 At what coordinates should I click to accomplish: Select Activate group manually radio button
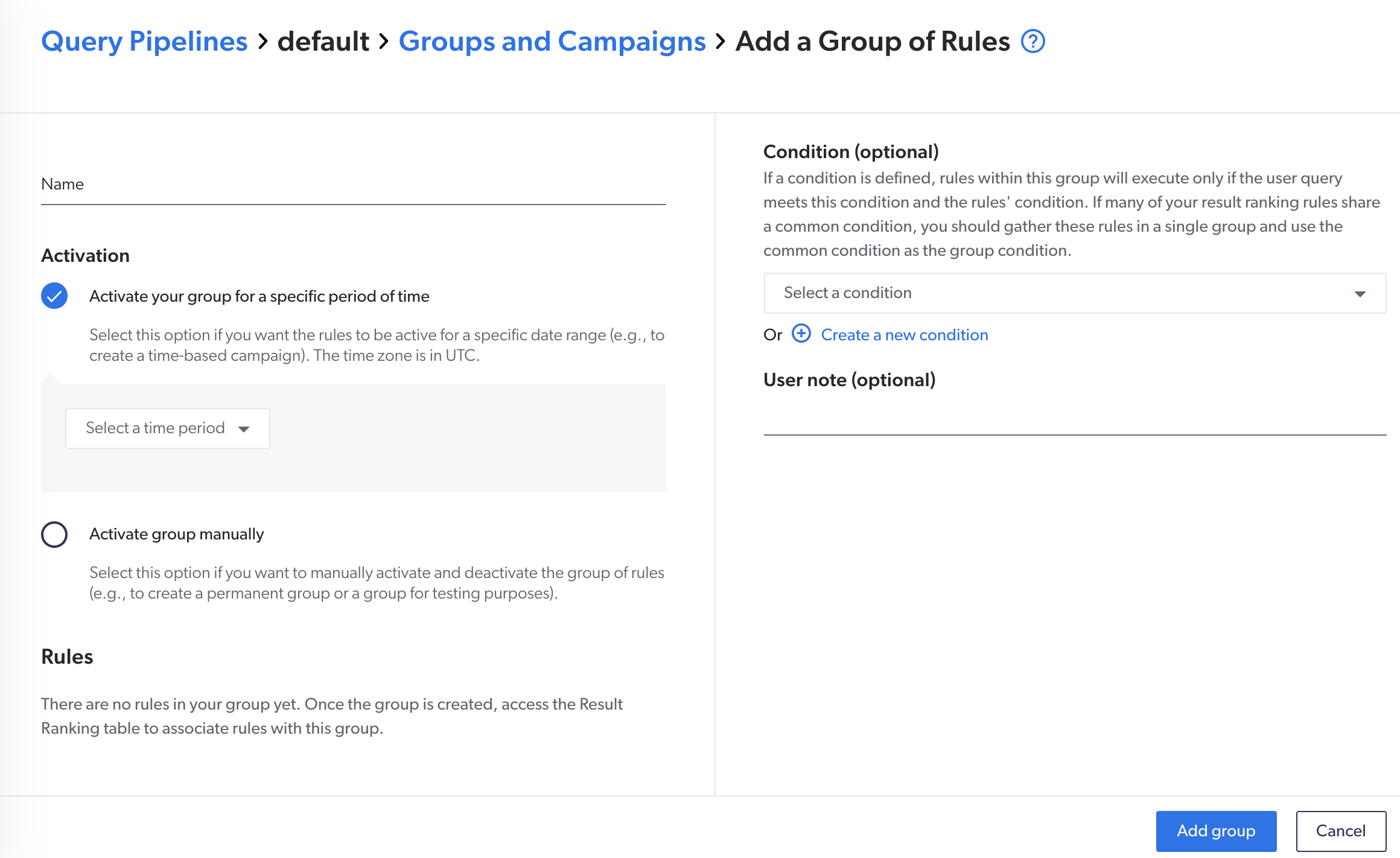pos(54,534)
